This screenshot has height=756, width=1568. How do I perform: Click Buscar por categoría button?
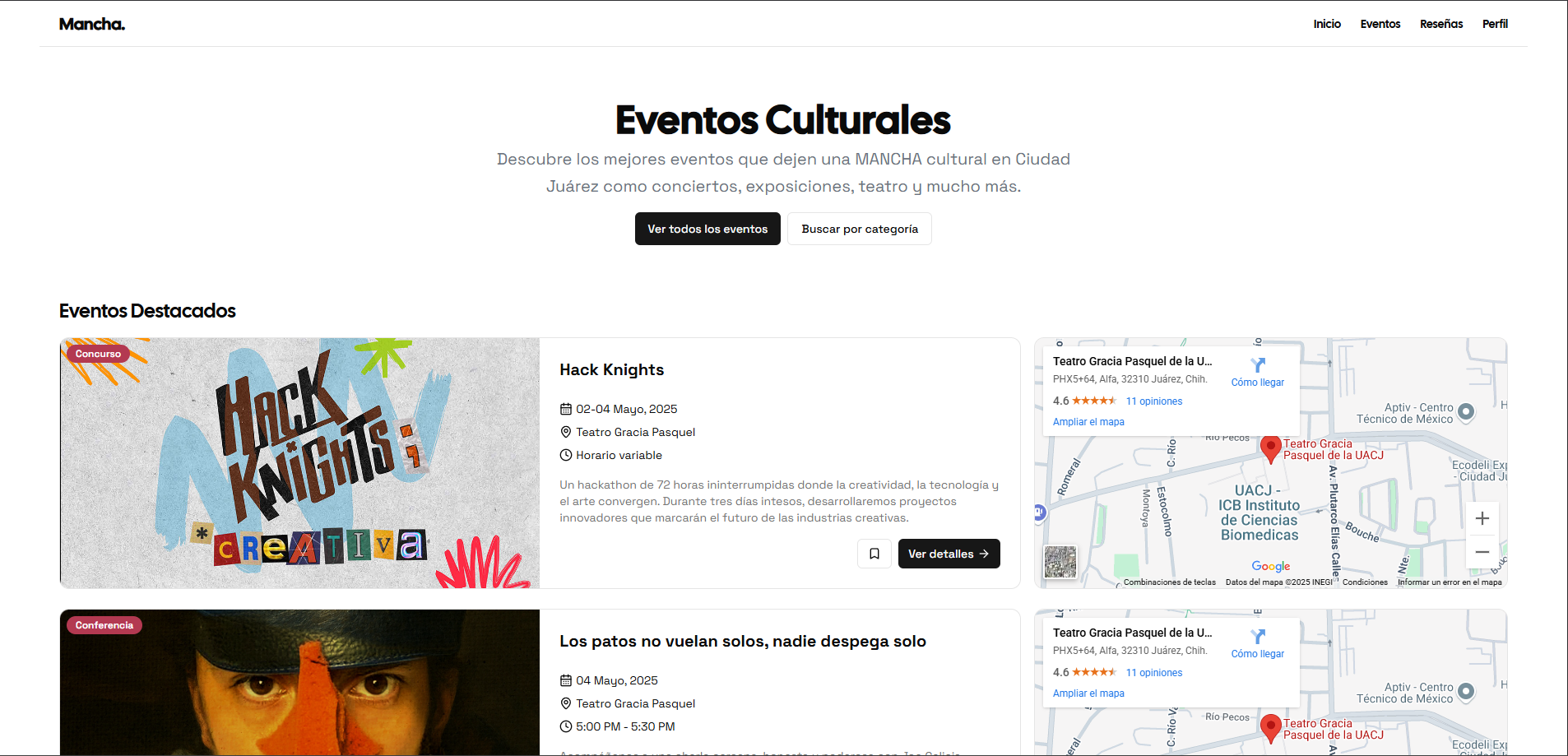[x=860, y=229]
